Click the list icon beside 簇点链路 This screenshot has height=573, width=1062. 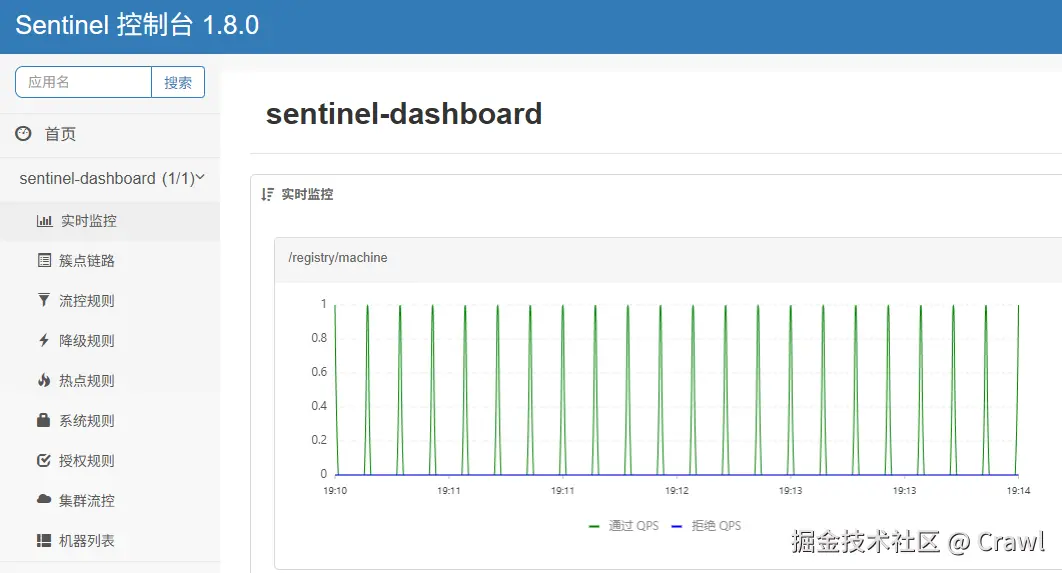(x=44, y=261)
